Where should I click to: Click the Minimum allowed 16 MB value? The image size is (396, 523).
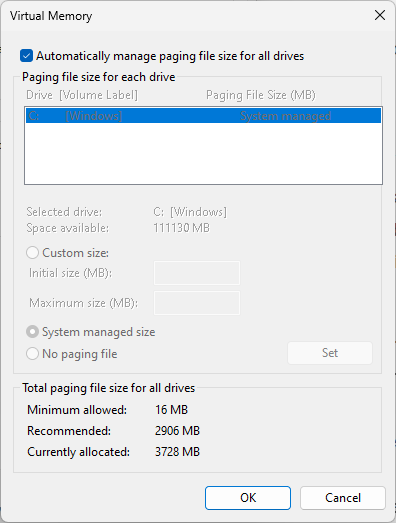click(171, 410)
